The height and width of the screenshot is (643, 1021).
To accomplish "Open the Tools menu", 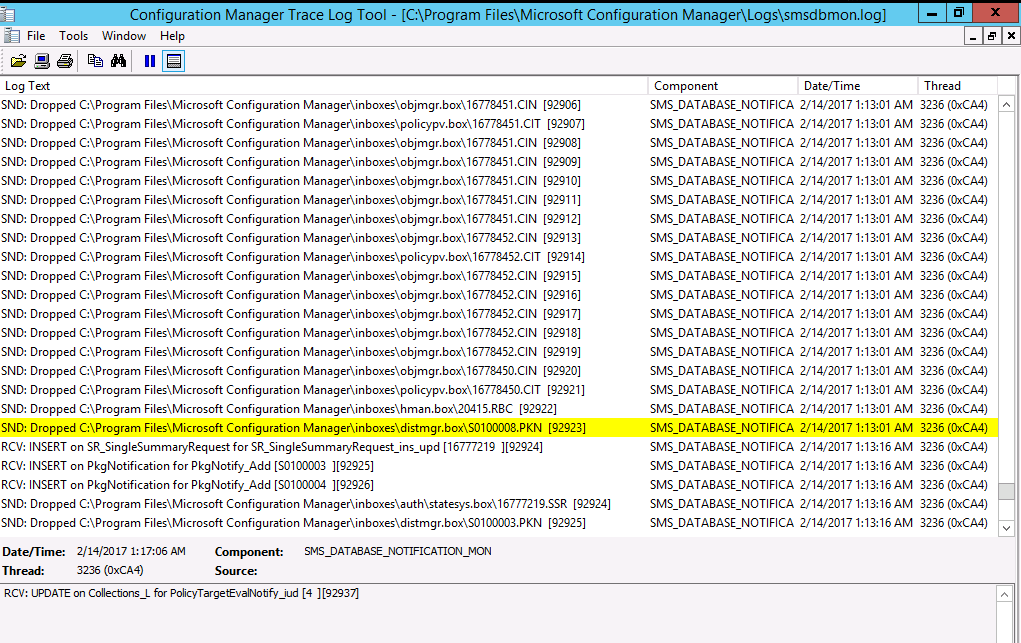I will coord(73,36).
